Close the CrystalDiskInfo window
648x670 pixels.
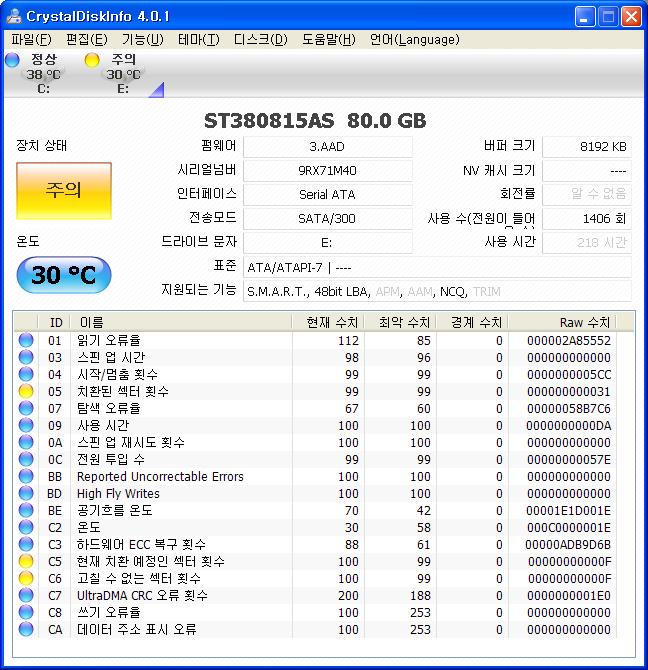click(631, 17)
